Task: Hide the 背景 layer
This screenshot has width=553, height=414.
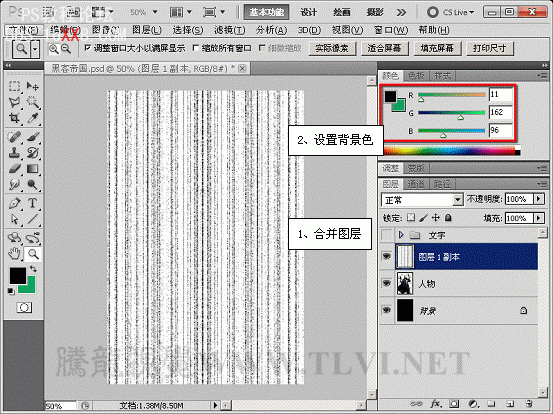Action: [x=387, y=310]
